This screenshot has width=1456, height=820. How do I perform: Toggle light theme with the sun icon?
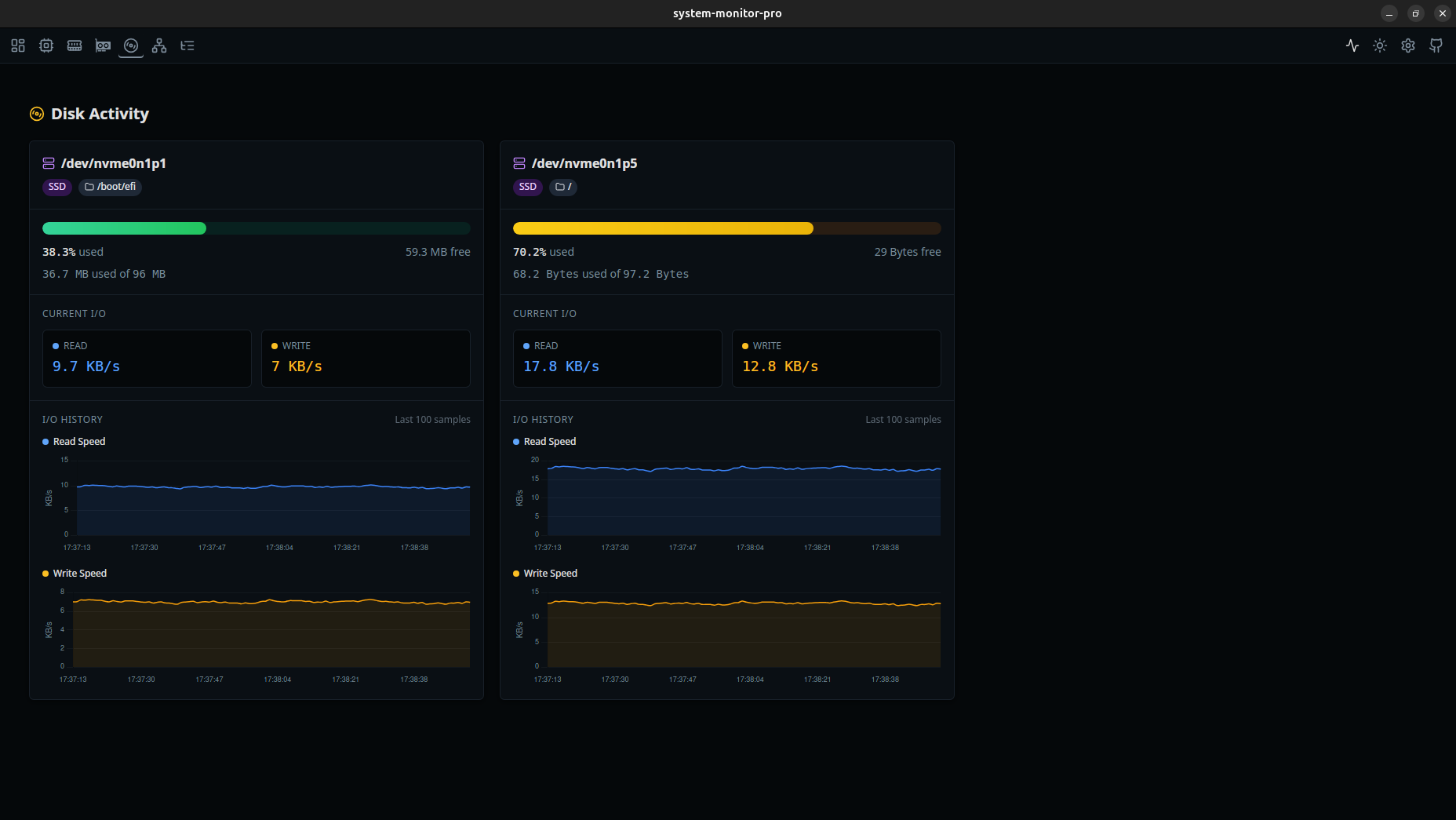(x=1379, y=46)
